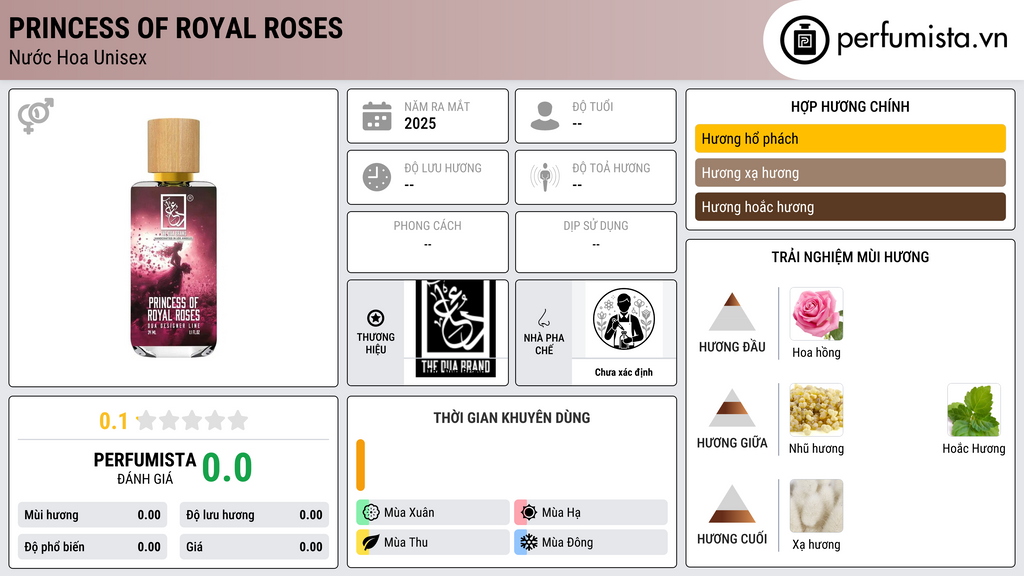
Task: Click the perfumista.vn site name
Action: coord(922,38)
